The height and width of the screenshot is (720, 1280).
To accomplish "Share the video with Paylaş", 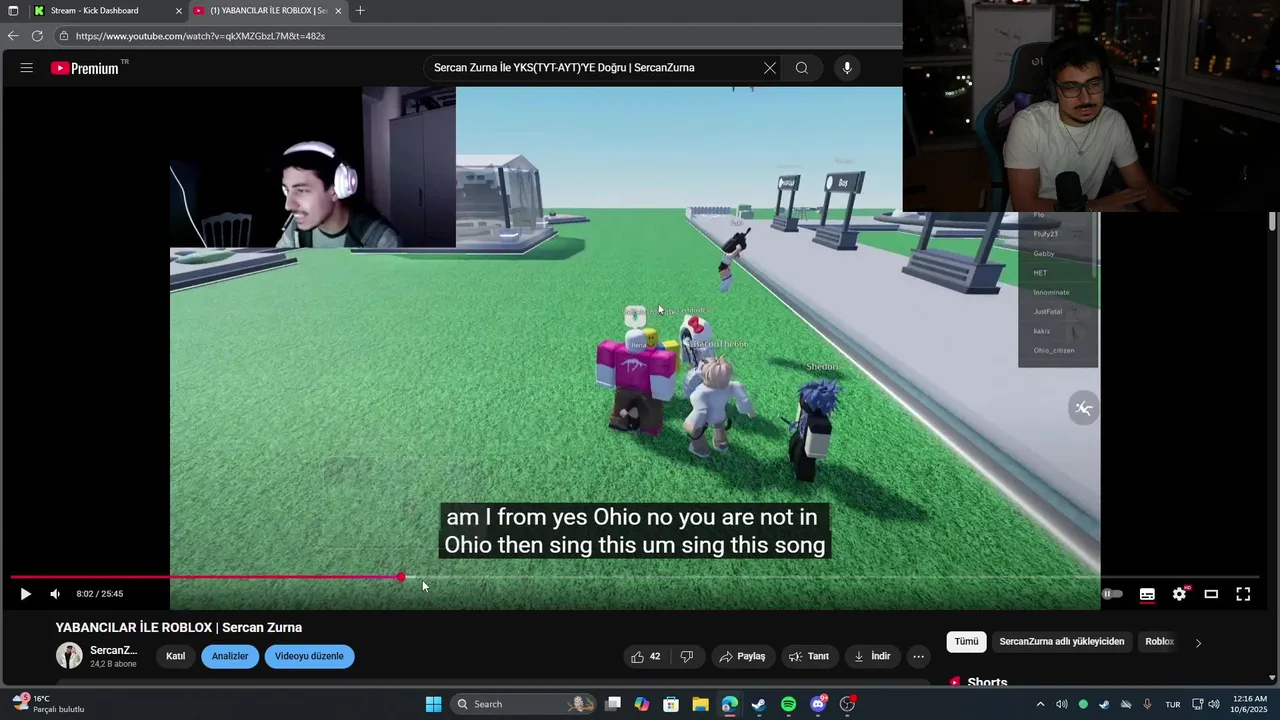I will coord(742,656).
